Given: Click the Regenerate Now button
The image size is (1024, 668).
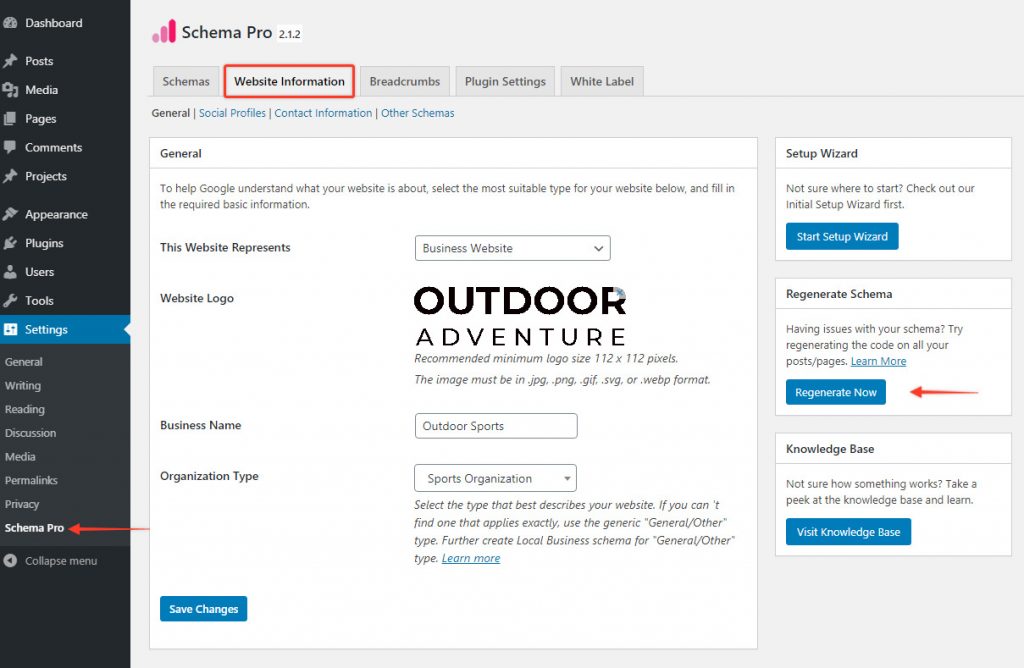Looking at the screenshot, I should point(836,393).
